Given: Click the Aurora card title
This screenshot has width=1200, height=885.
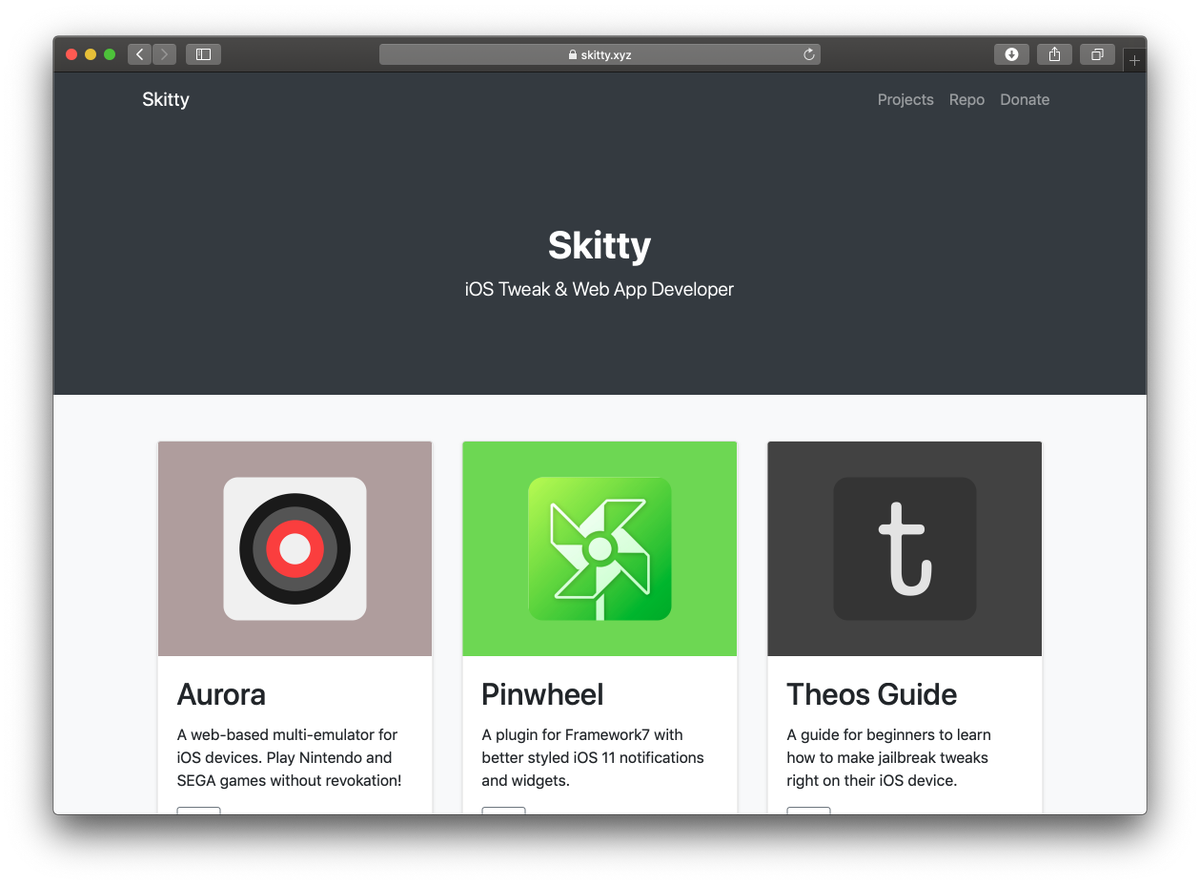Looking at the screenshot, I should tap(221, 694).
